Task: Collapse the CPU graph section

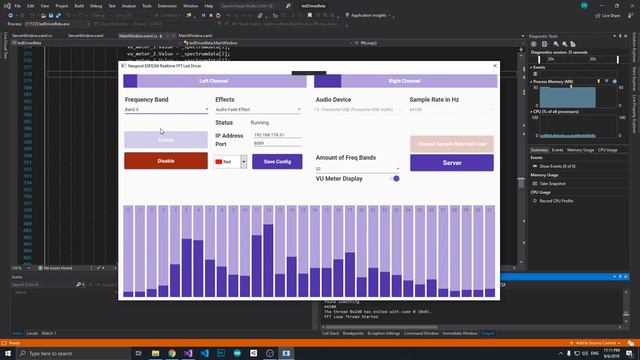Action: [x=531, y=111]
